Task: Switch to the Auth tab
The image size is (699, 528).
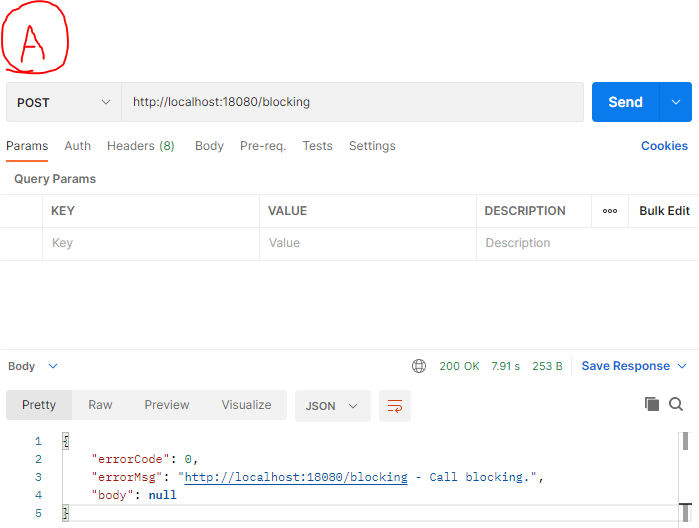Action: pyautogui.click(x=78, y=146)
